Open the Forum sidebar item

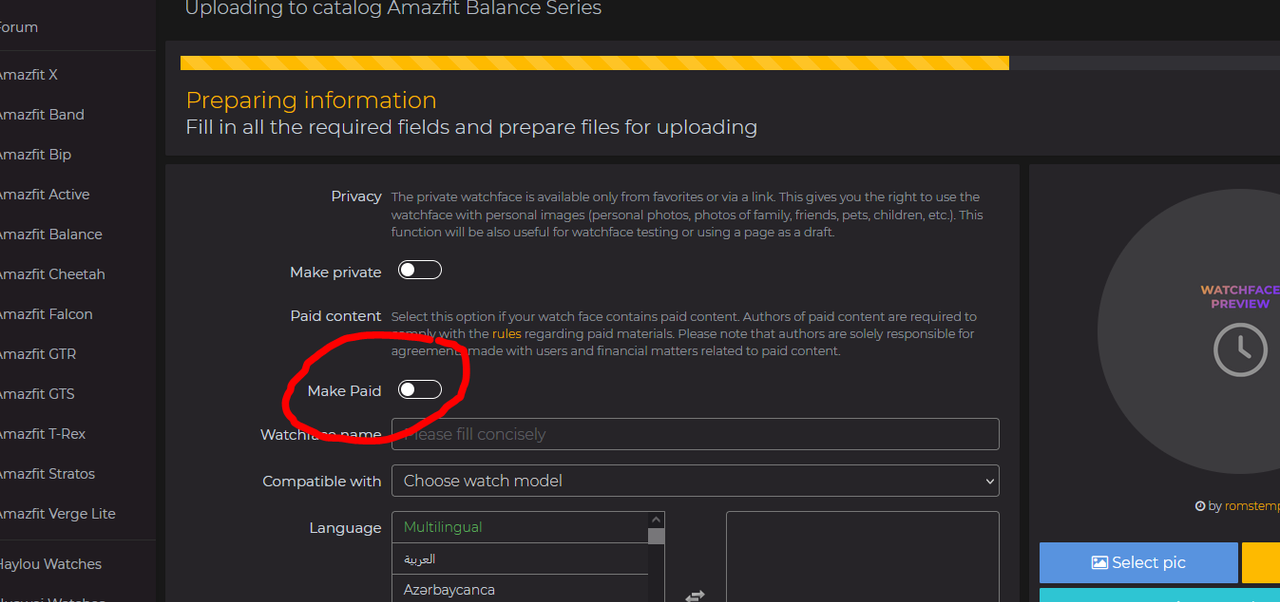19,27
